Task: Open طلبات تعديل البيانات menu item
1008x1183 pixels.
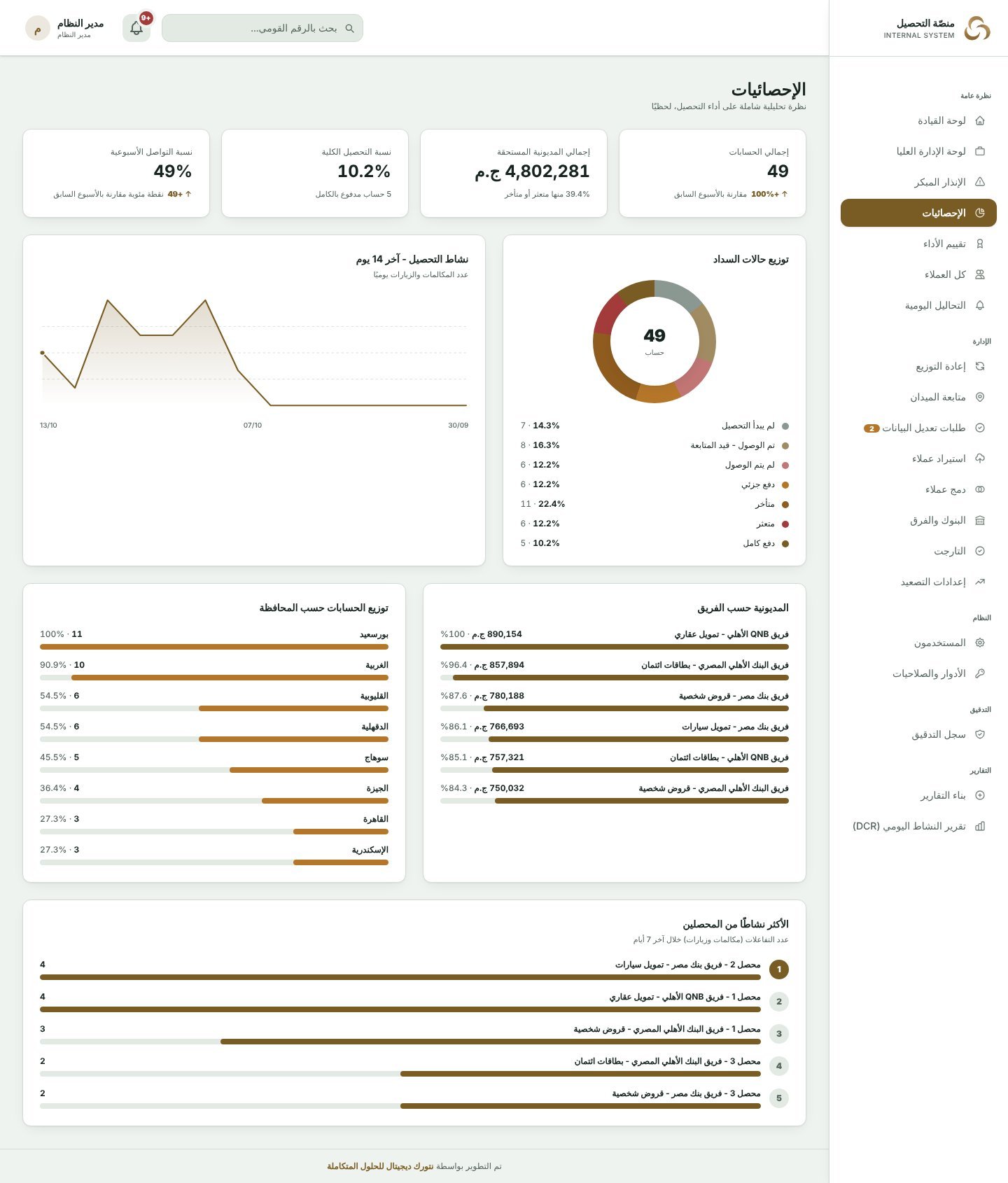Action: (918, 428)
